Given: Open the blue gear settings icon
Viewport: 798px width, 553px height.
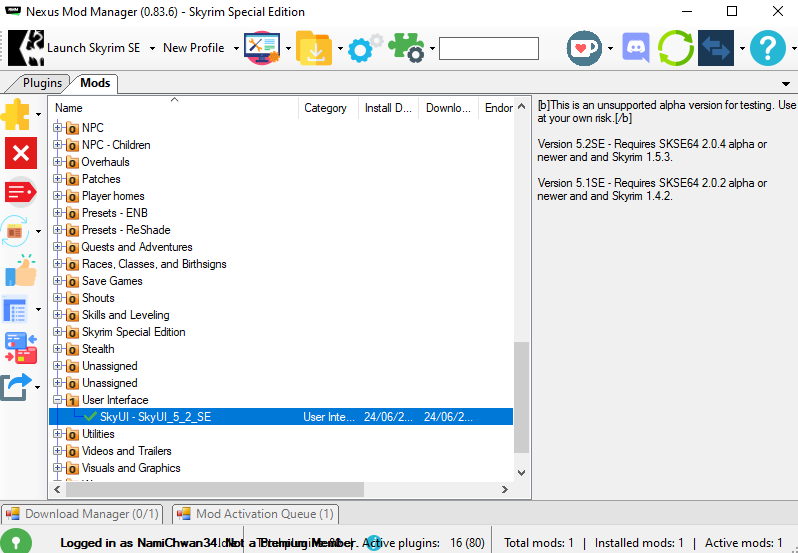Looking at the screenshot, I should [364, 48].
